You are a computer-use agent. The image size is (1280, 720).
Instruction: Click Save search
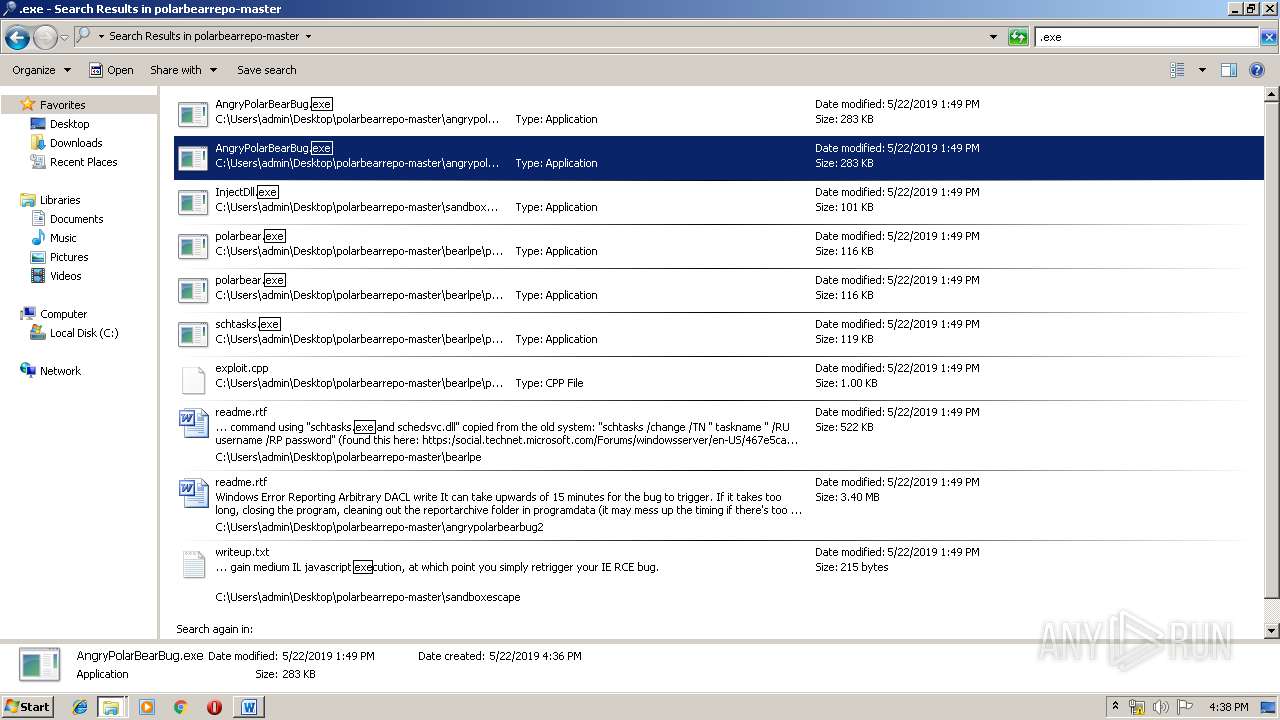[x=266, y=70]
